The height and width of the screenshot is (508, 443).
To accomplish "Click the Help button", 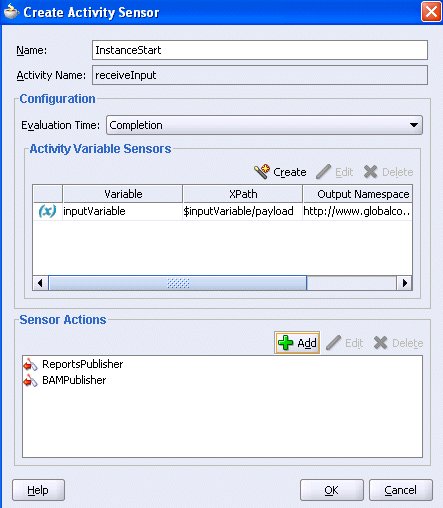I will click(38, 490).
